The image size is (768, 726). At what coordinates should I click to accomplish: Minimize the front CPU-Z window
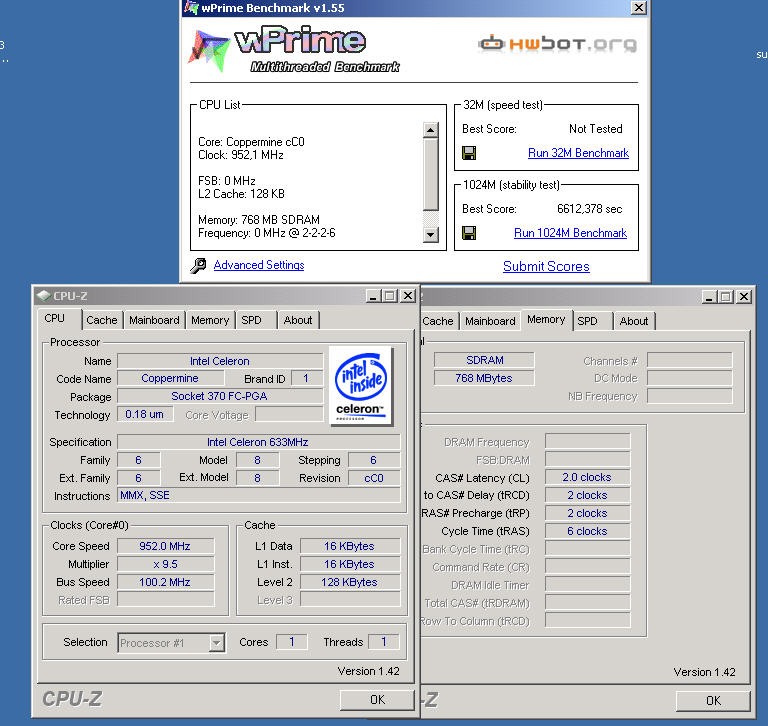[x=373, y=296]
